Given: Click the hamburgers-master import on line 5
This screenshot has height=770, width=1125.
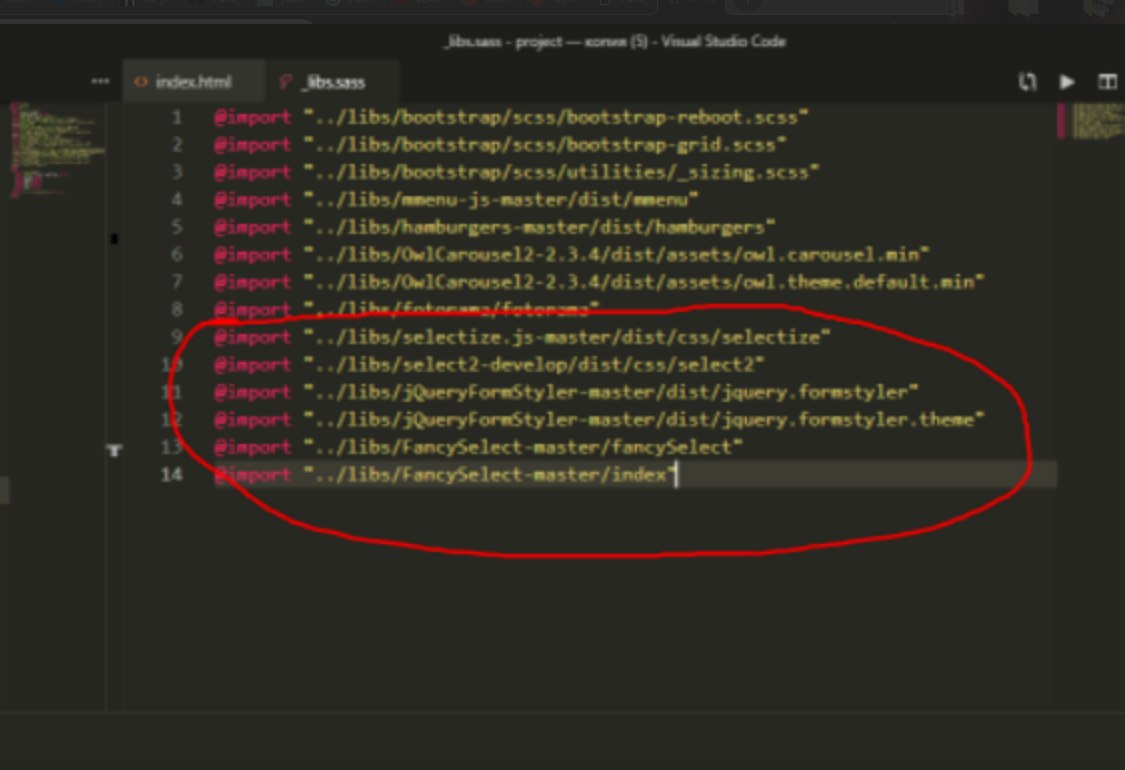Looking at the screenshot, I should coord(495,227).
